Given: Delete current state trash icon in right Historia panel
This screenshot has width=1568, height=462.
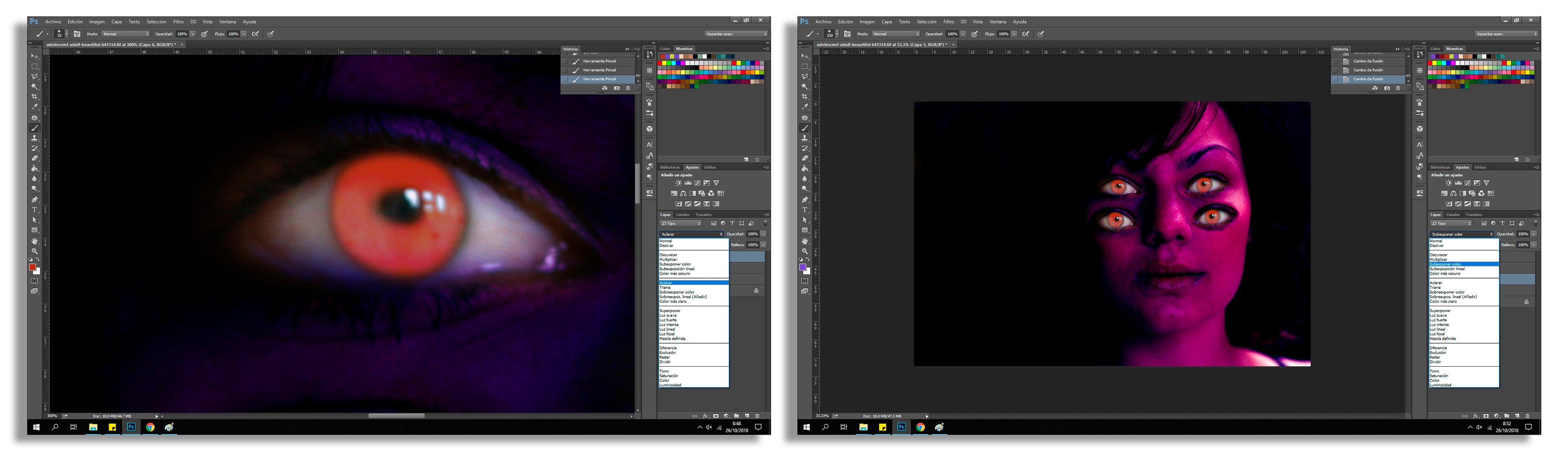Looking at the screenshot, I should pos(1398,88).
